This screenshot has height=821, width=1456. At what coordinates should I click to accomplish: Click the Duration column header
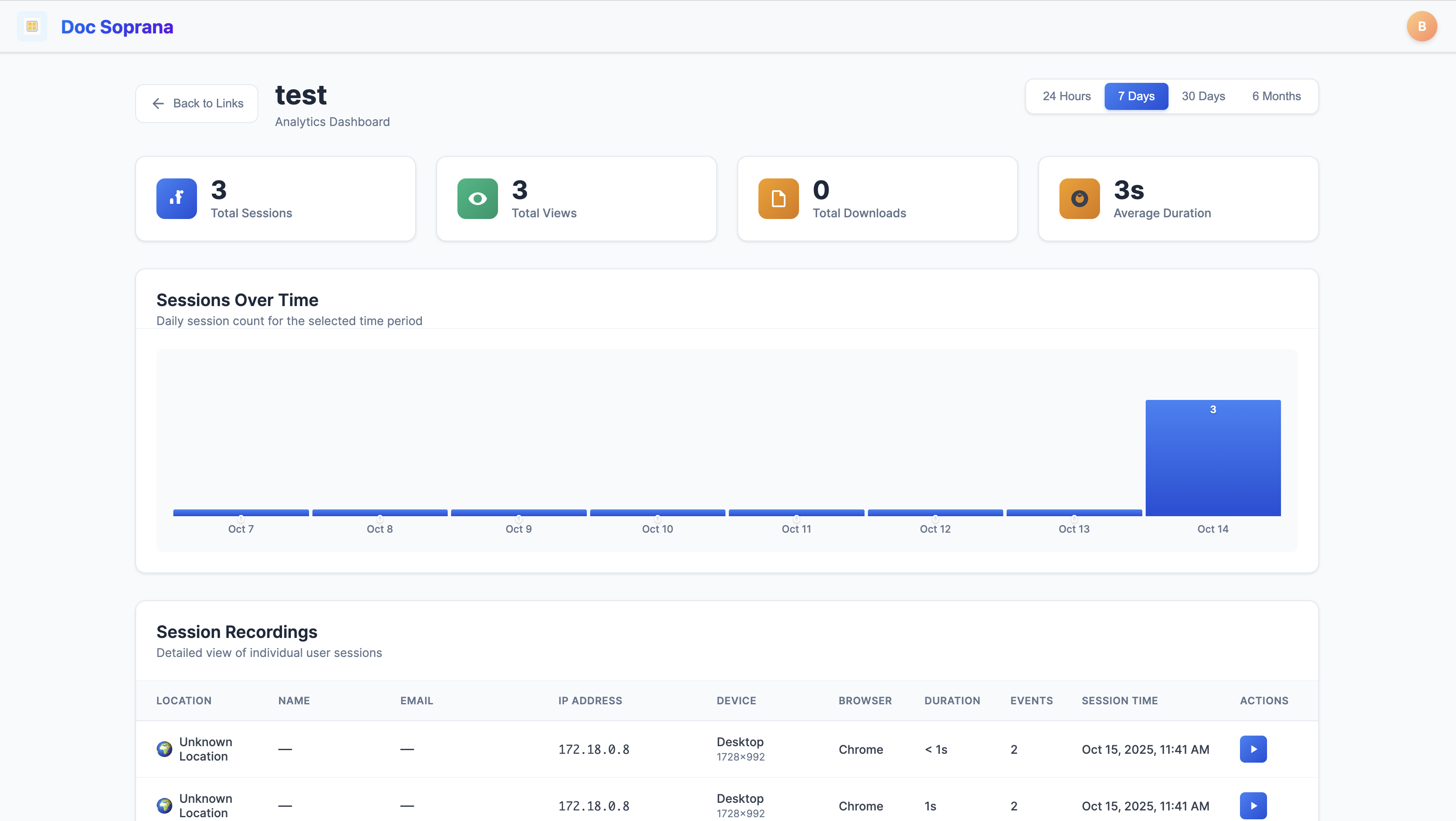[952, 701]
